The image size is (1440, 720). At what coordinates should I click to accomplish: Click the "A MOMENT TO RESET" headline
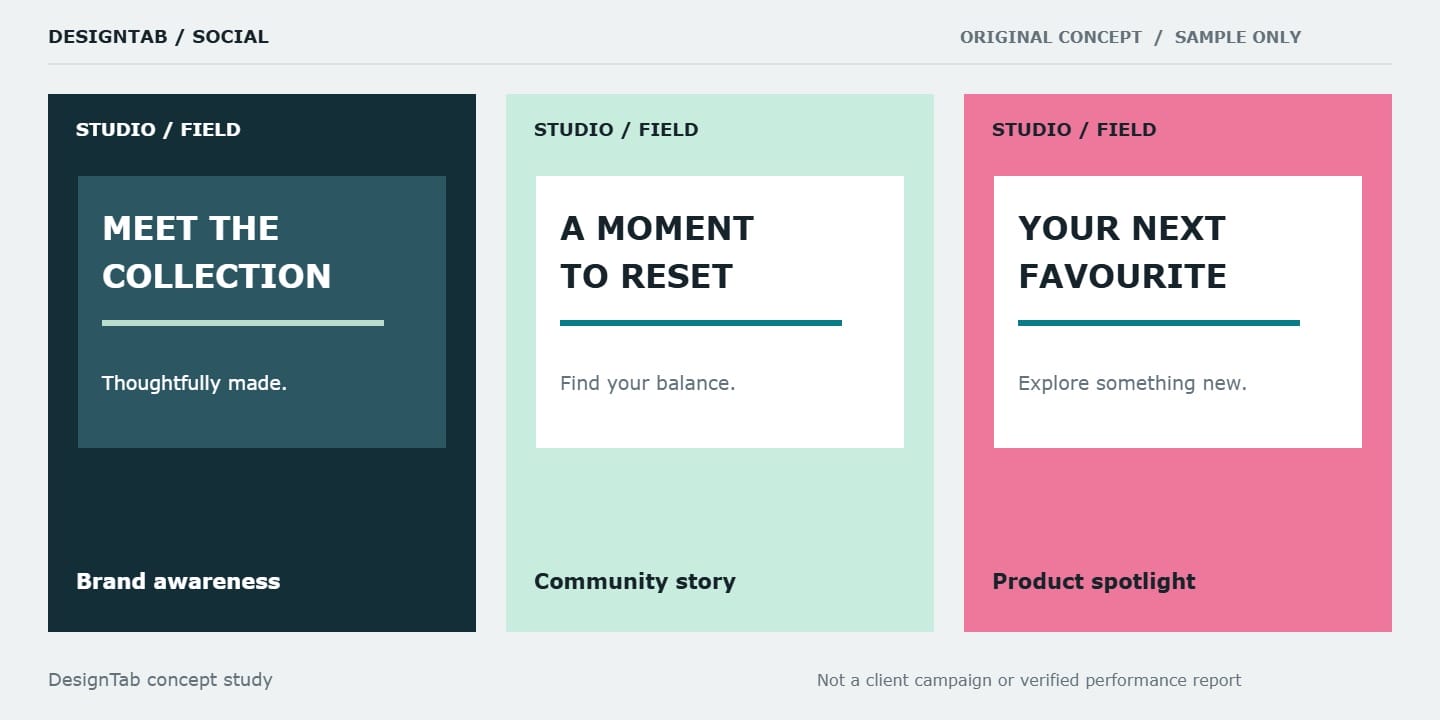[657, 252]
